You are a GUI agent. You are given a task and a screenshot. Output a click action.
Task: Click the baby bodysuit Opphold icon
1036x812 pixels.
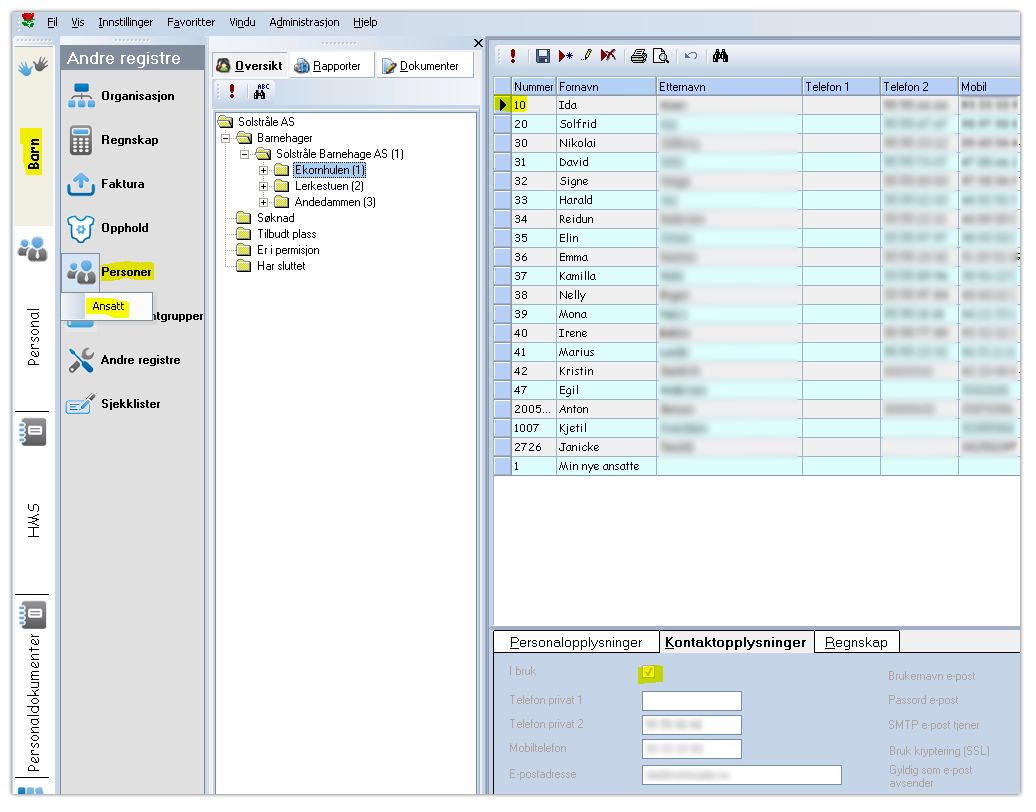tap(81, 229)
